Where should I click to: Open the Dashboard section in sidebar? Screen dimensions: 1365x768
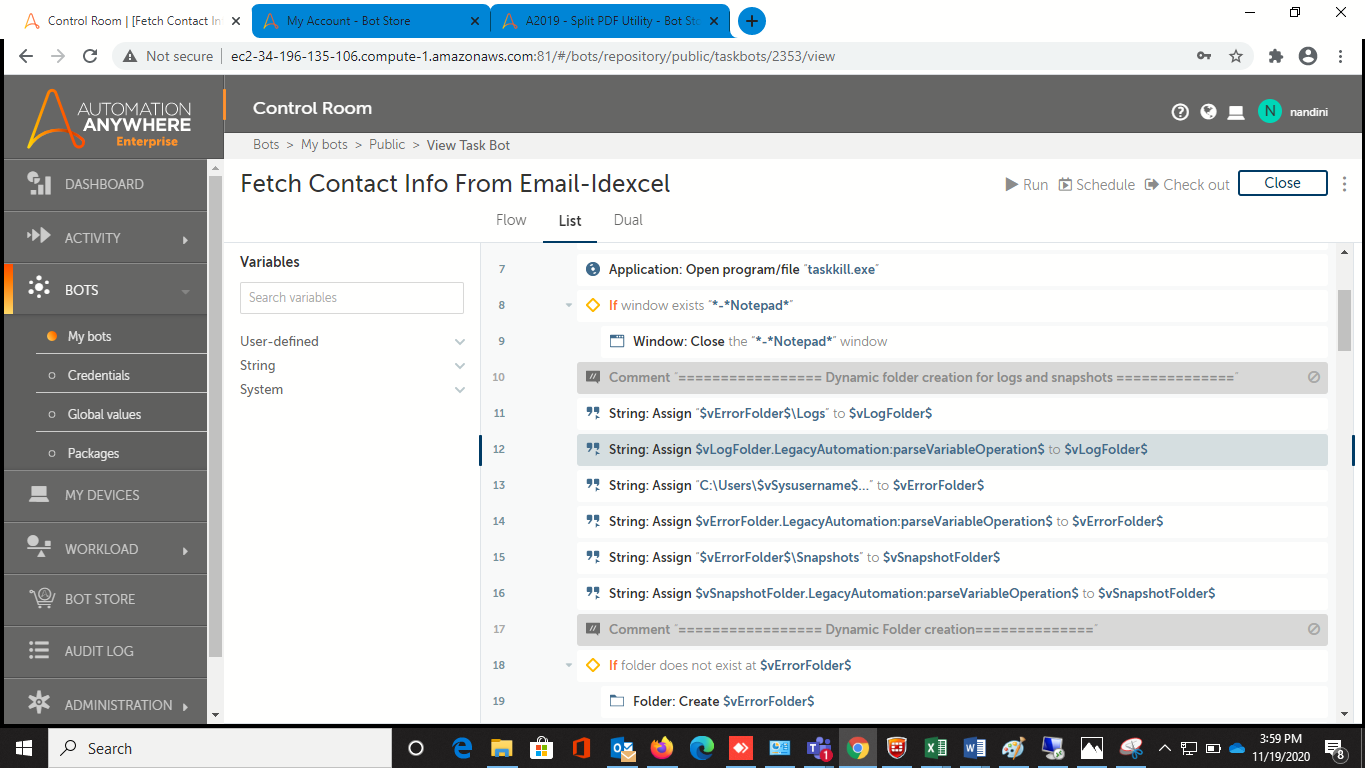pyautogui.click(x=104, y=184)
